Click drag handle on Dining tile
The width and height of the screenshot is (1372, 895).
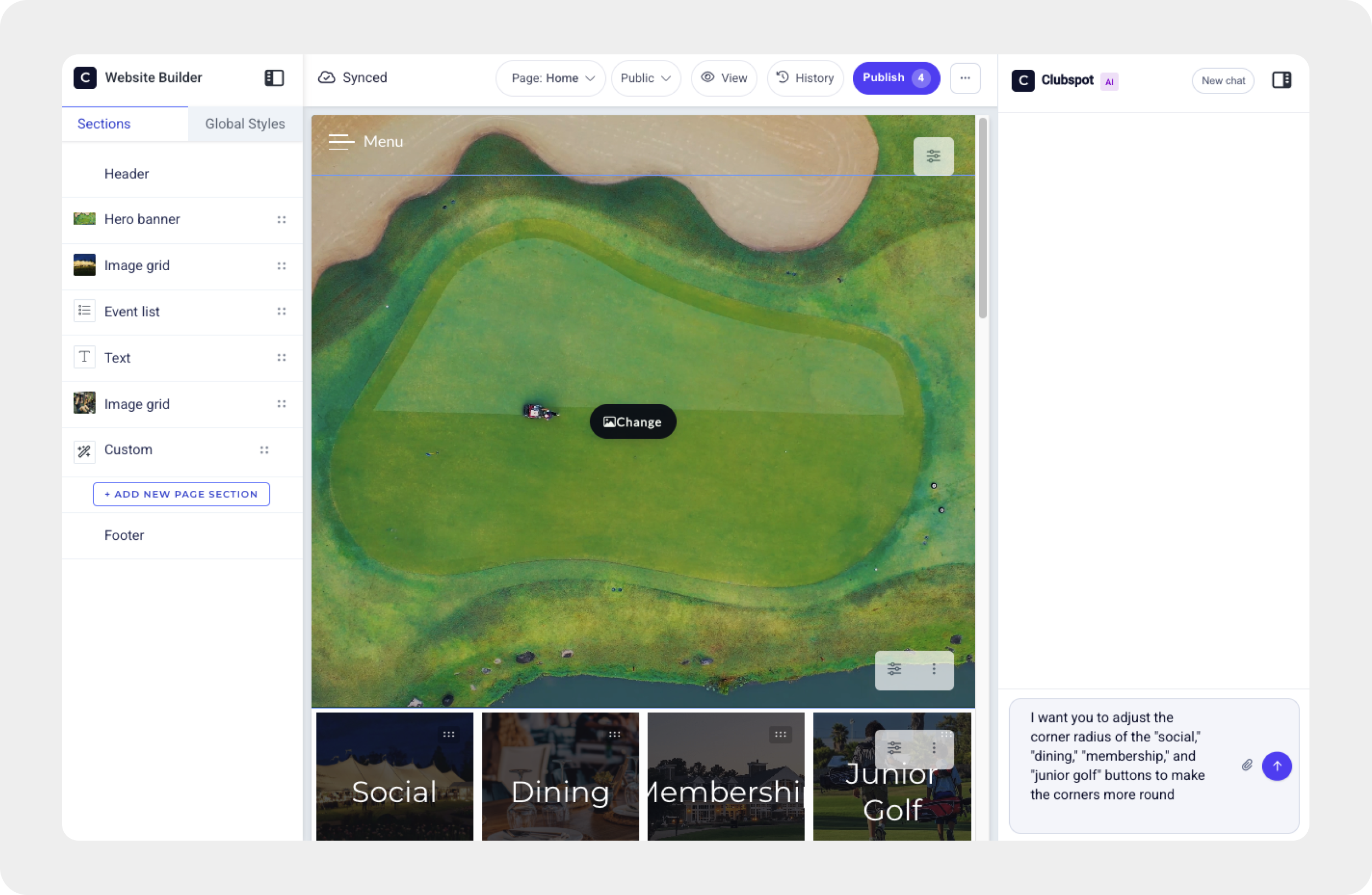(615, 734)
